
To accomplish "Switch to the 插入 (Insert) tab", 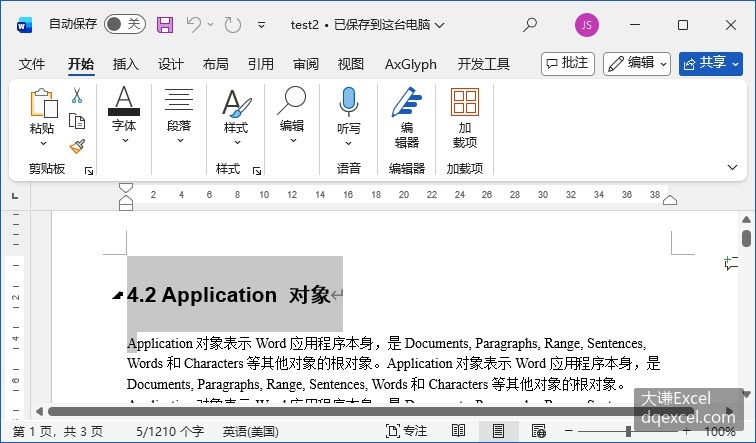I will (126, 64).
